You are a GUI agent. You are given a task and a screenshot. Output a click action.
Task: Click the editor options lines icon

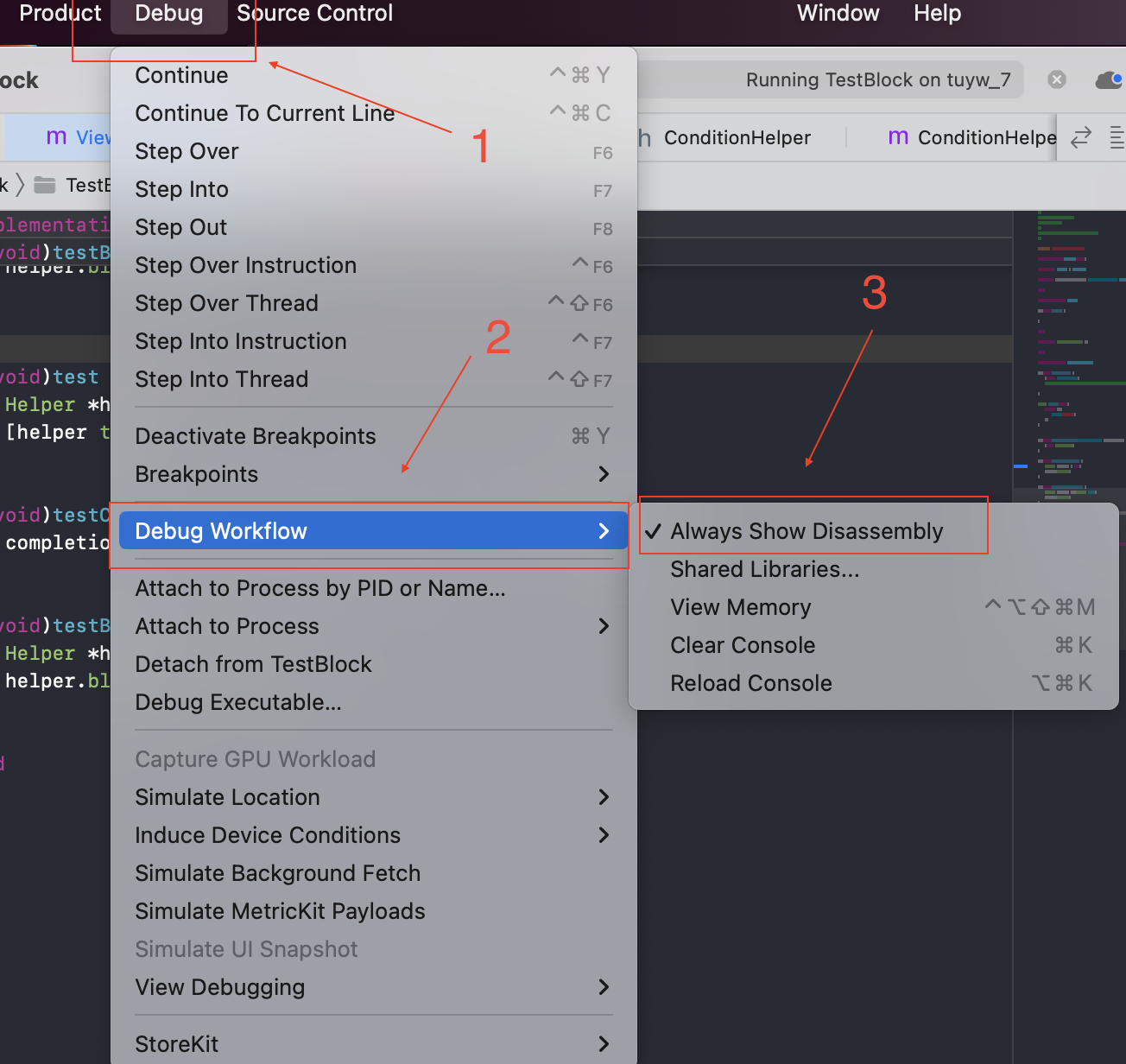pyautogui.click(x=1117, y=137)
